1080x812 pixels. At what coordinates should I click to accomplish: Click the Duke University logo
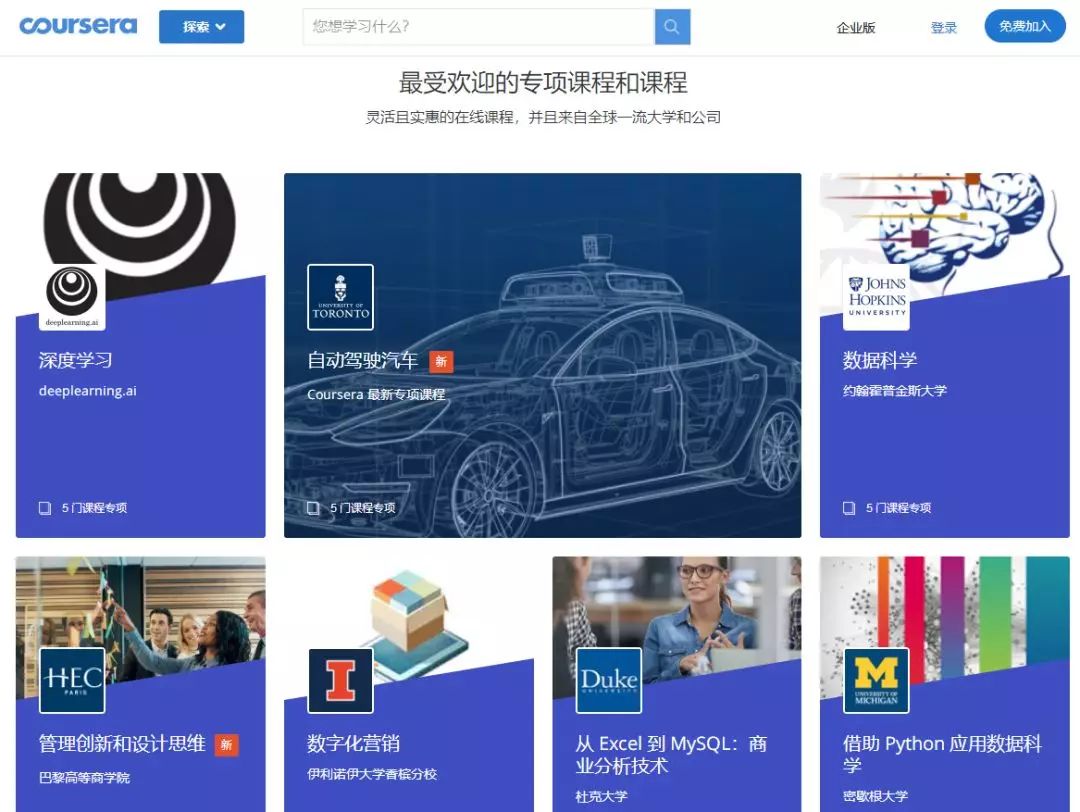click(x=608, y=680)
